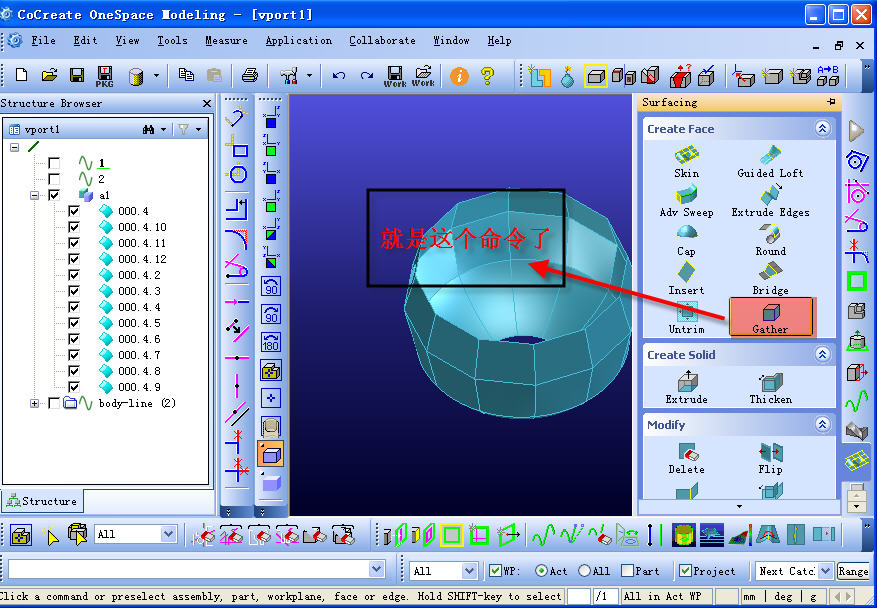Open the bottom toolbar All dropdown

click(168, 534)
